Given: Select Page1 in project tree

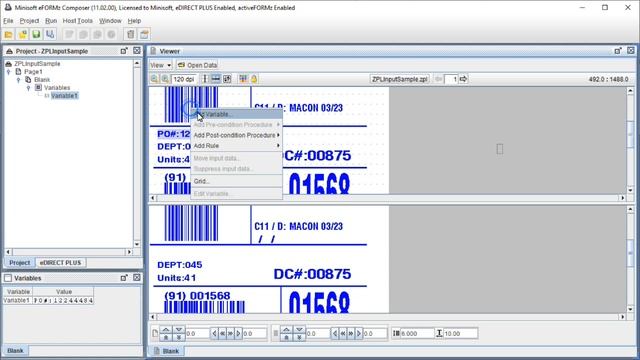Looking at the screenshot, I should pyautogui.click(x=33, y=72).
